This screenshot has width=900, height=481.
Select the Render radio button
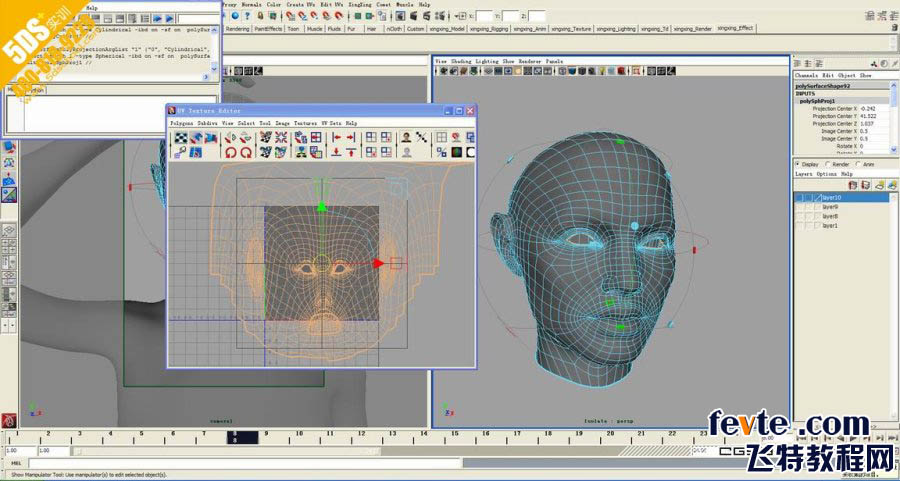click(827, 163)
